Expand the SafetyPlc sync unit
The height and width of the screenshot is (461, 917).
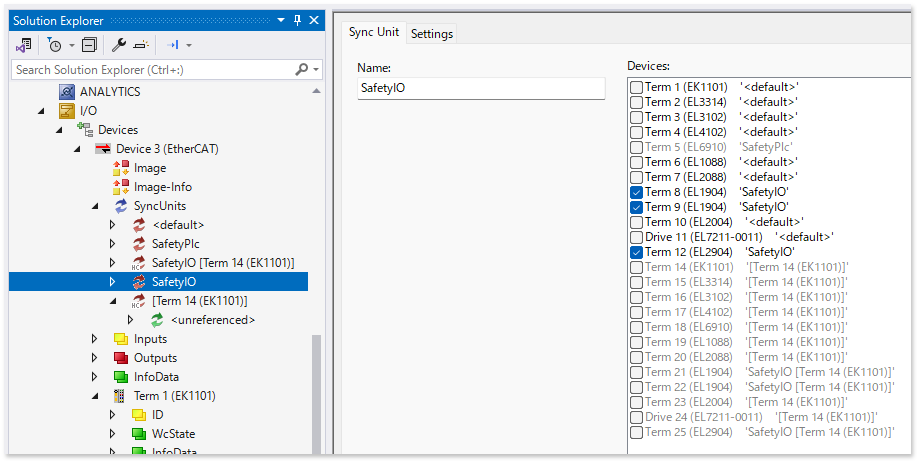[113, 244]
